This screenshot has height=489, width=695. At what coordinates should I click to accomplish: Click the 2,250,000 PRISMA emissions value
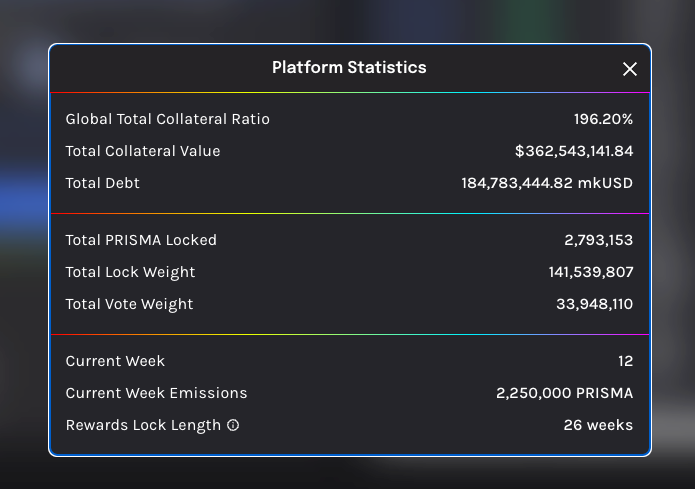pyautogui.click(x=564, y=393)
